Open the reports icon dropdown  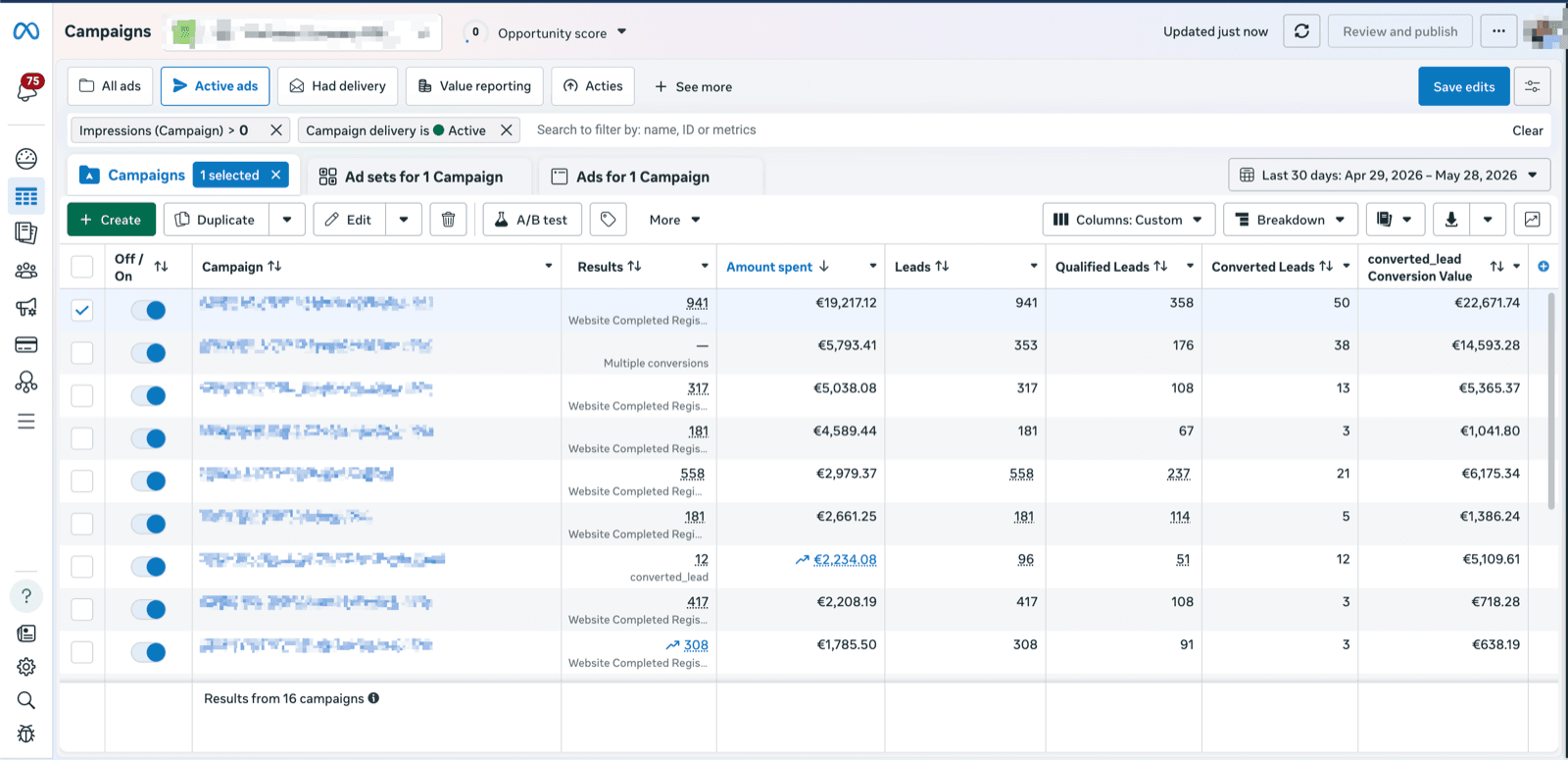click(1395, 220)
